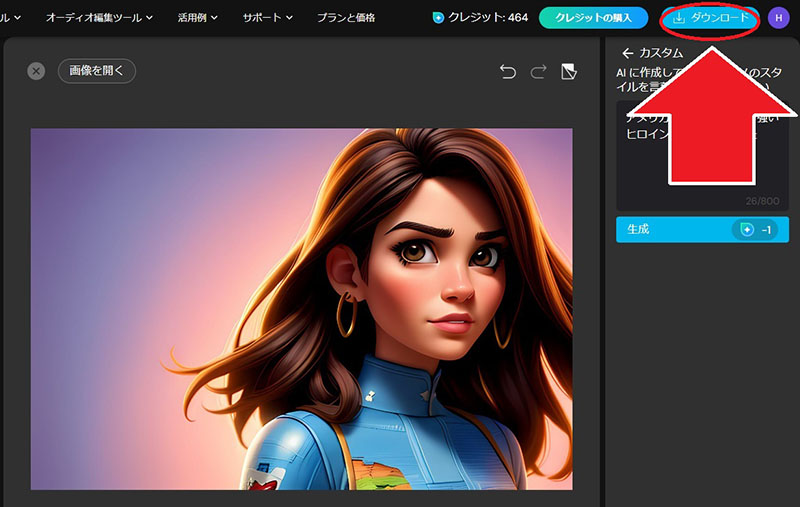Expand the オーディオ編集ツール menu

click(x=99, y=18)
